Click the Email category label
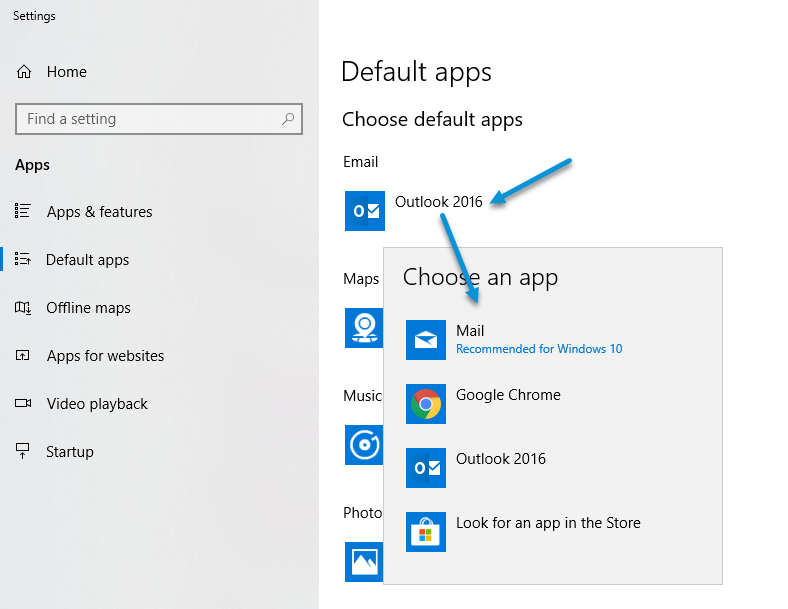 (x=360, y=162)
